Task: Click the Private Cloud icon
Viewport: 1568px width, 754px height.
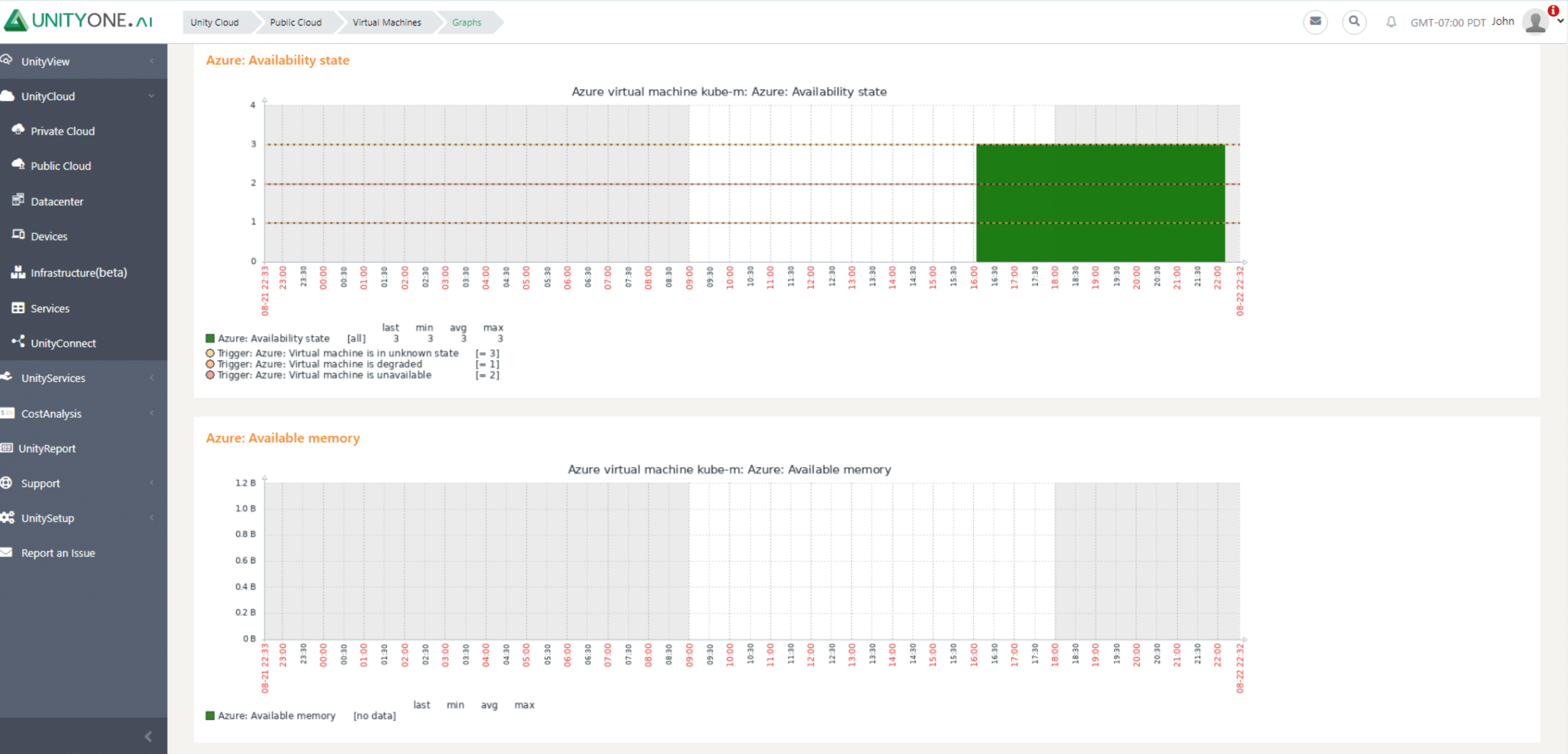Action: click(x=18, y=129)
